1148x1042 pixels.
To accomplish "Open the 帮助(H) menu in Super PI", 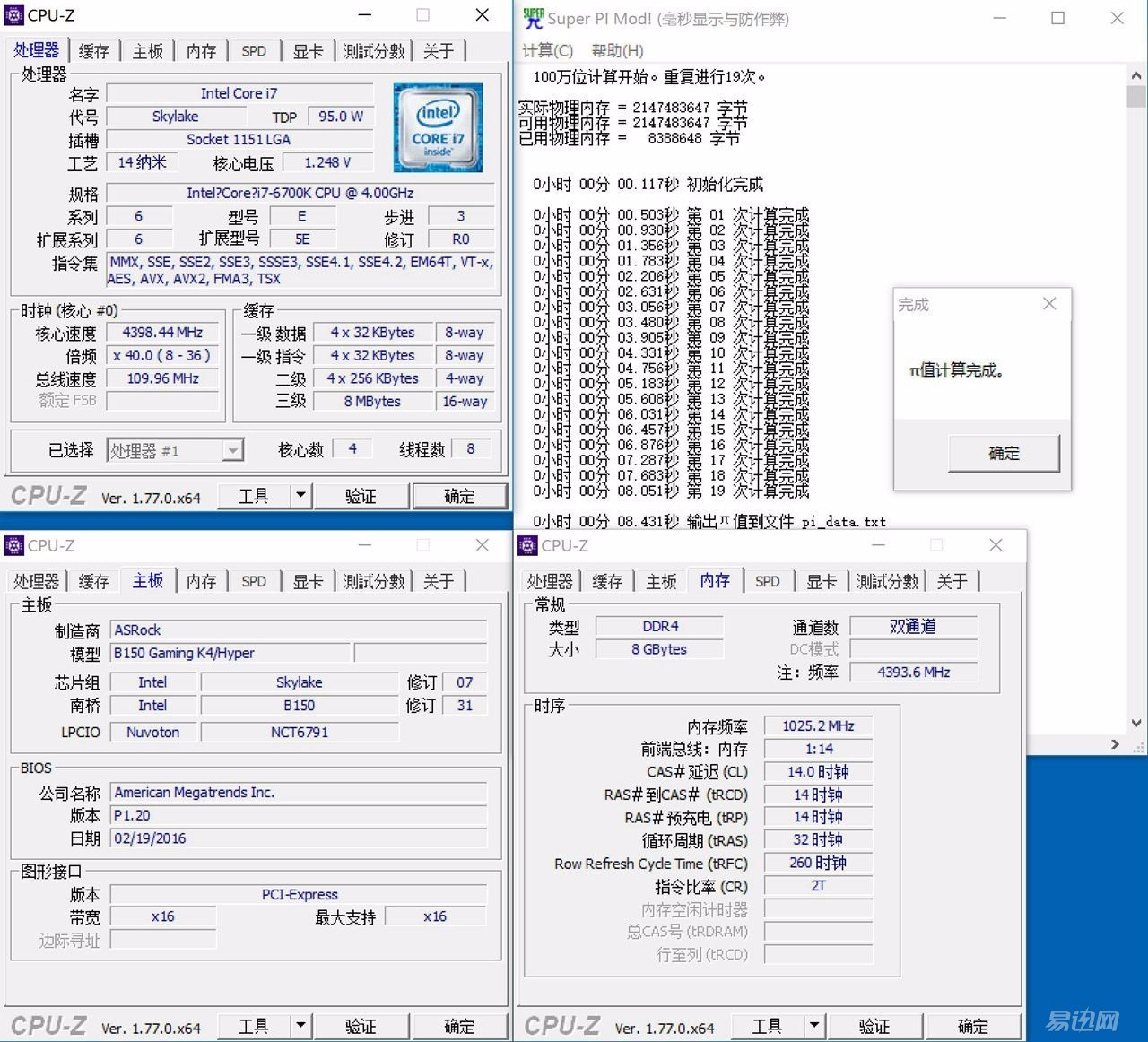I will click(x=617, y=50).
